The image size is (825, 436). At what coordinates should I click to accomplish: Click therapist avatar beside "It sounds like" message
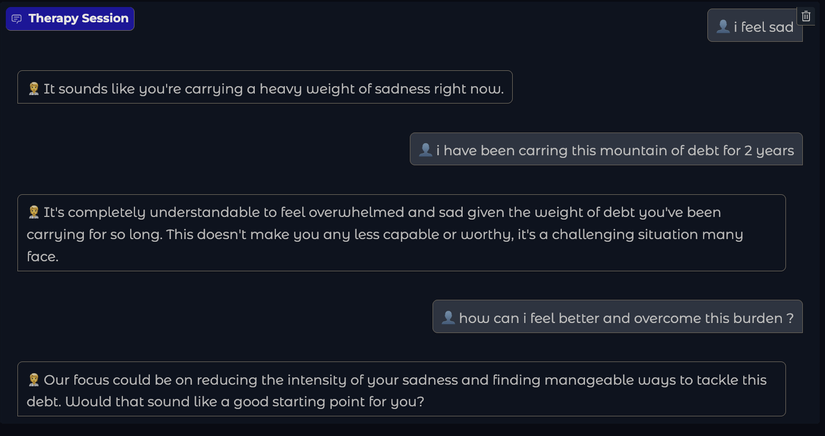33,89
